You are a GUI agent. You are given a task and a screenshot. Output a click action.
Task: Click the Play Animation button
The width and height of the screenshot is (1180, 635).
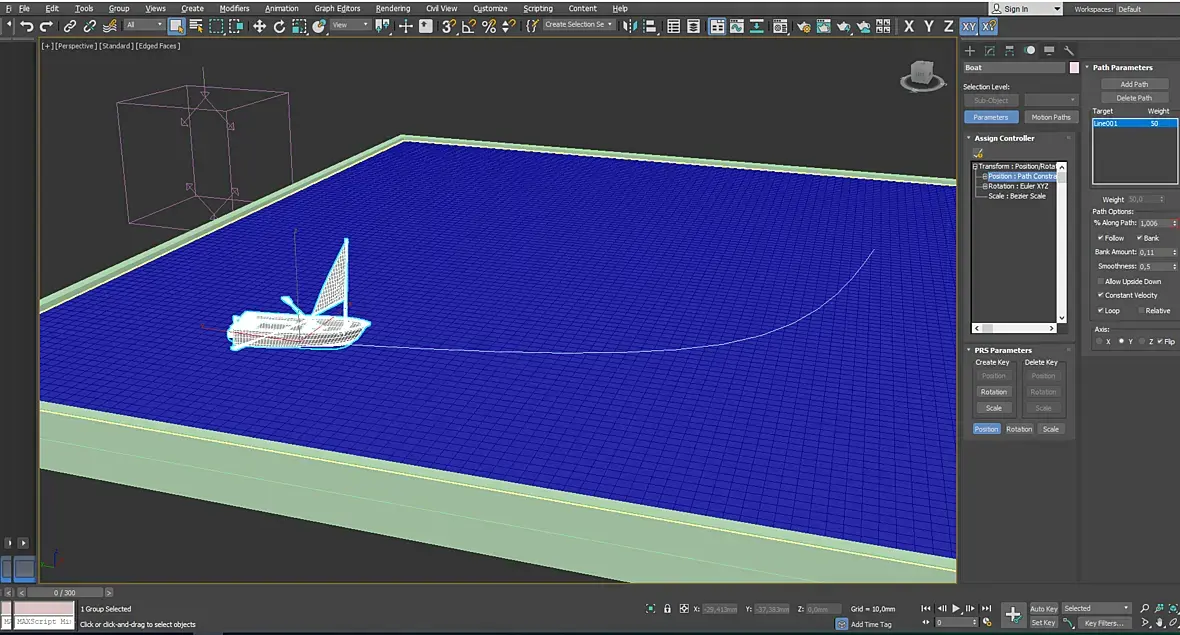tap(956, 608)
